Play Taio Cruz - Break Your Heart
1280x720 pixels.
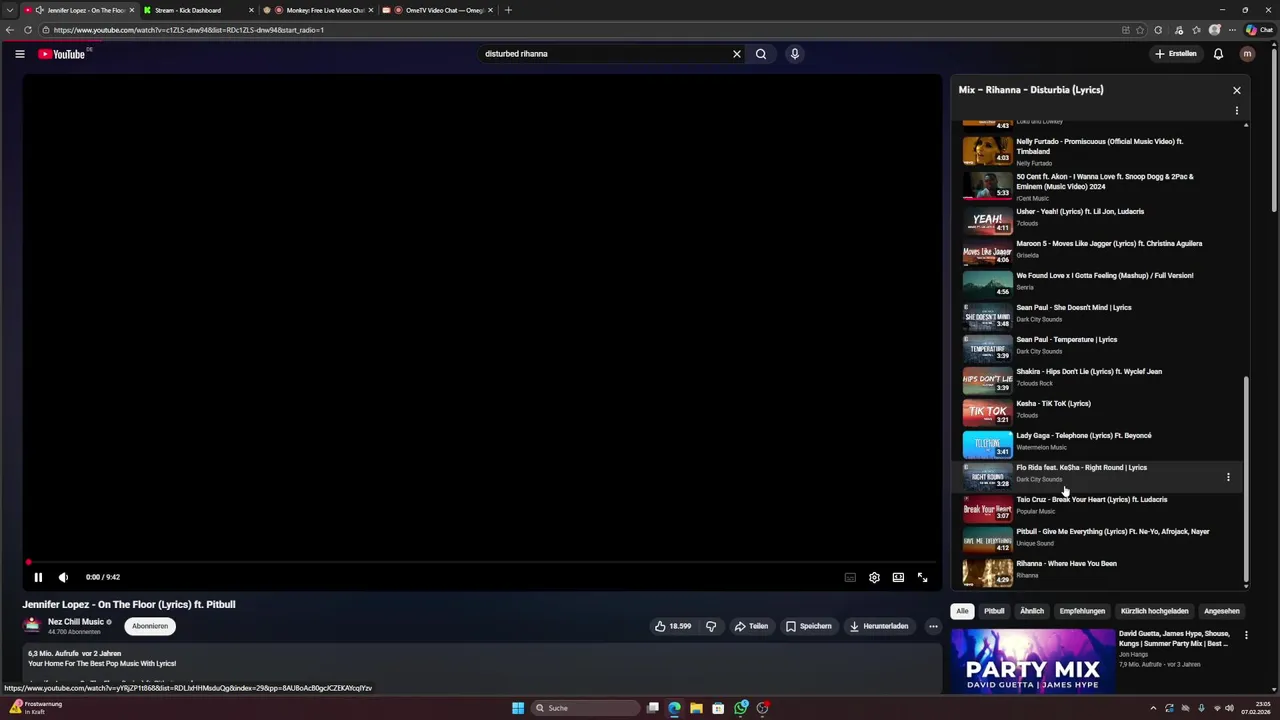coord(1100,506)
